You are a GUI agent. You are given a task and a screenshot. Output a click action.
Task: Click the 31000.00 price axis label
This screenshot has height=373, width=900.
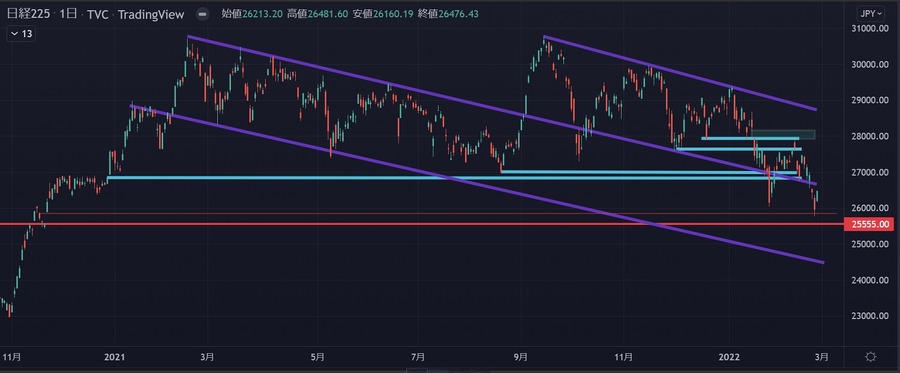point(871,29)
